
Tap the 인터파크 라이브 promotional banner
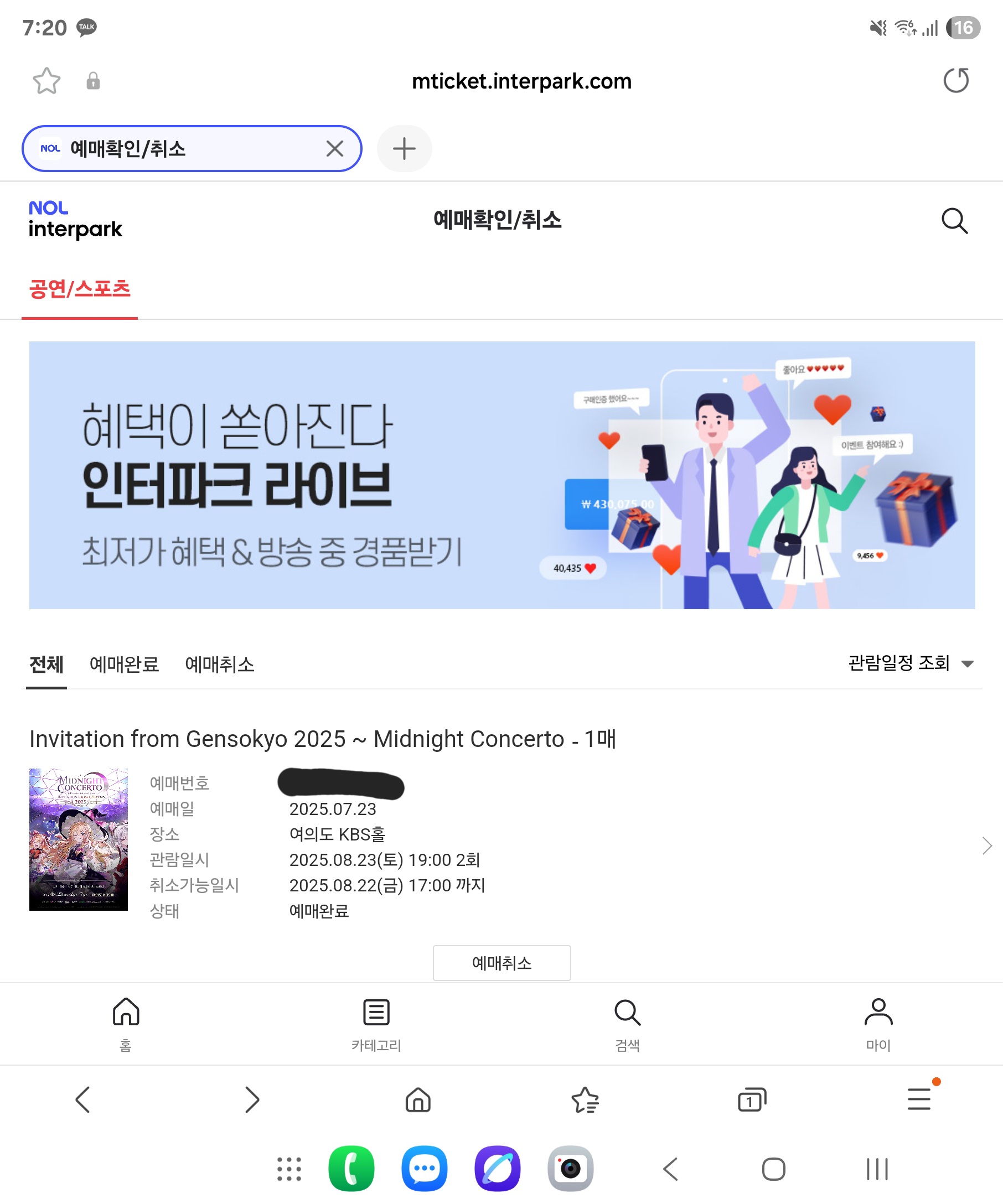pyautogui.click(x=502, y=475)
